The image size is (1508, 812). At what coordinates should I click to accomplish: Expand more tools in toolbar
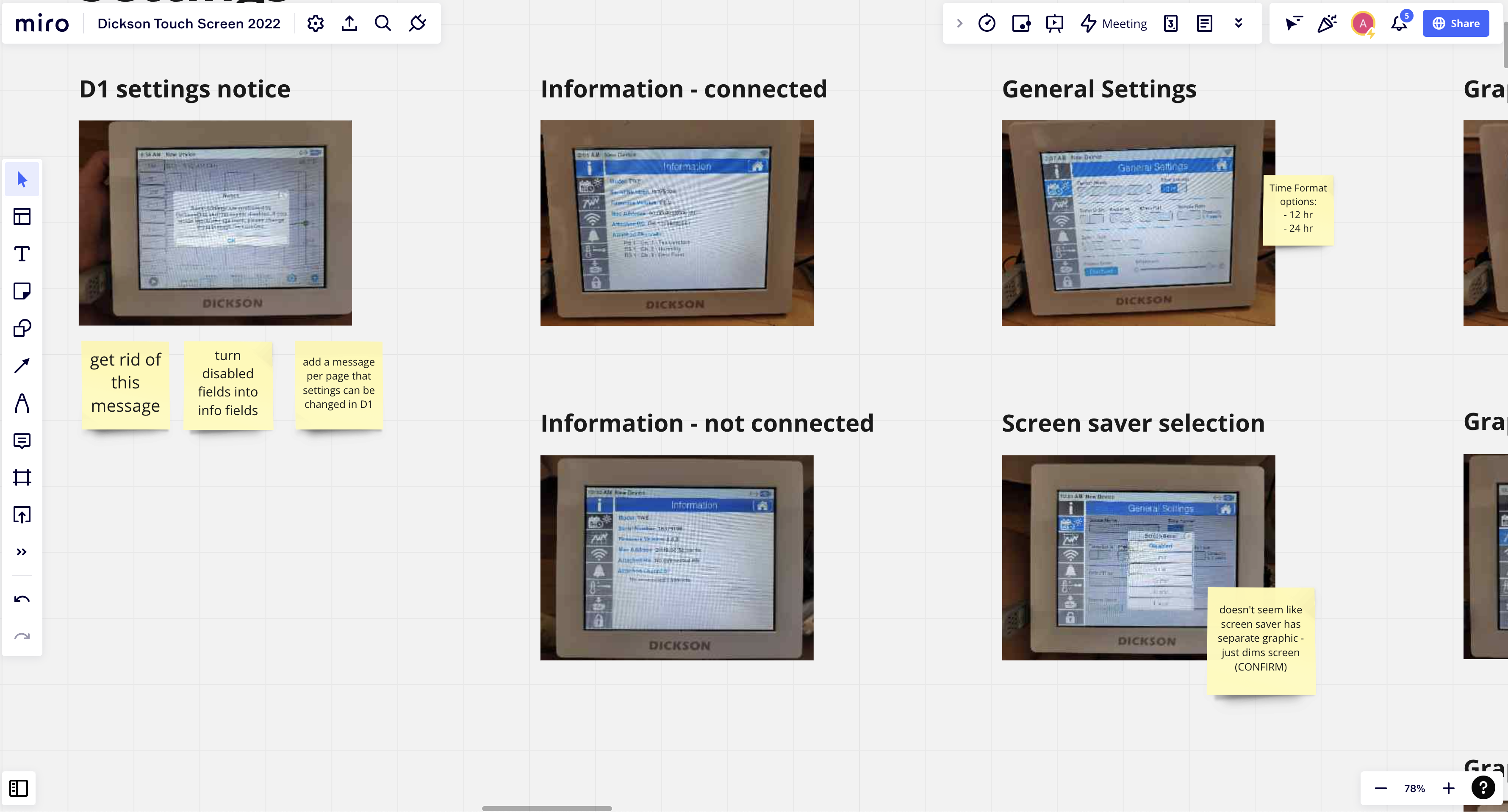pos(22,552)
